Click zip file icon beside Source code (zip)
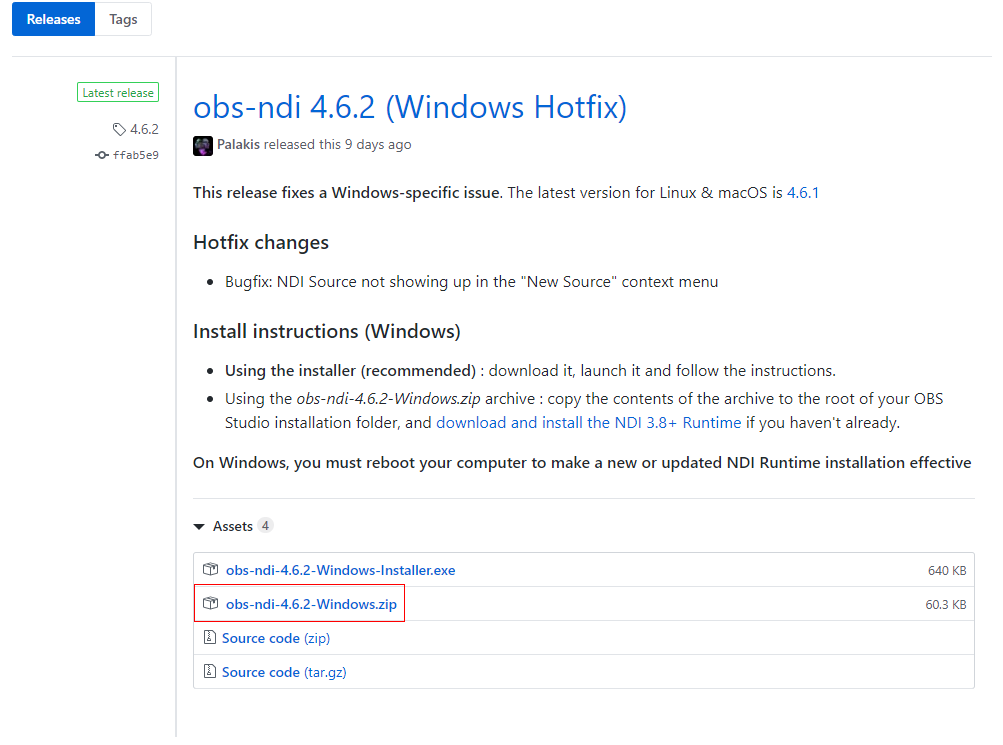1003x745 pixels. [x=209, y=637]
